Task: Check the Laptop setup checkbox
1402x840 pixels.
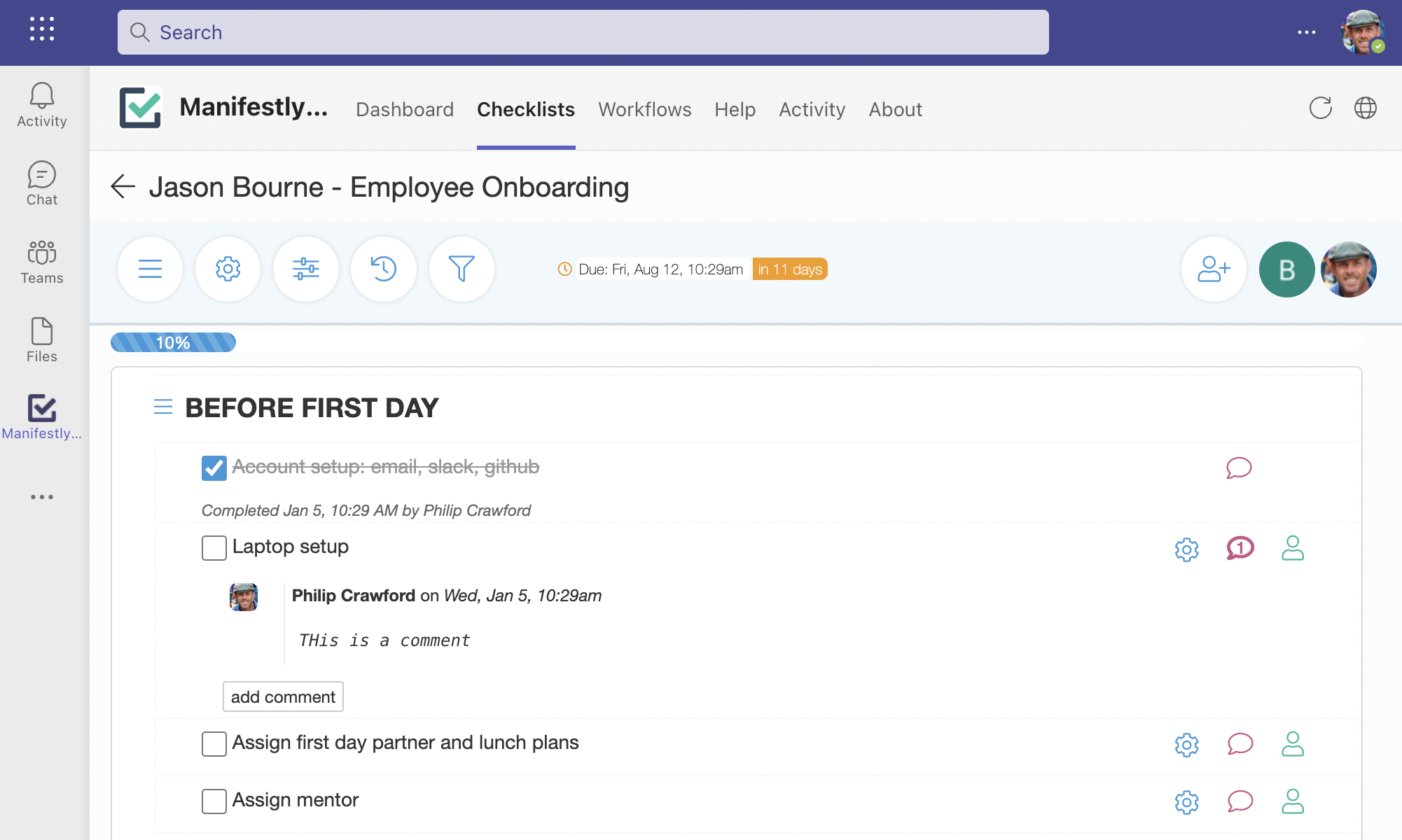Action: [x=214, y=548]
